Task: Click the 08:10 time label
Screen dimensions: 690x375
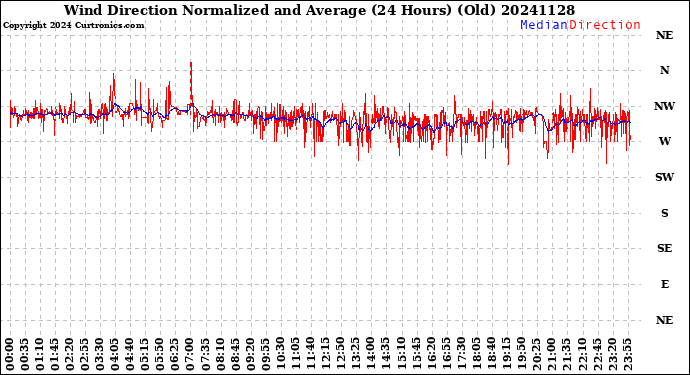Action: pyautogui.click(x=220, y=355)
